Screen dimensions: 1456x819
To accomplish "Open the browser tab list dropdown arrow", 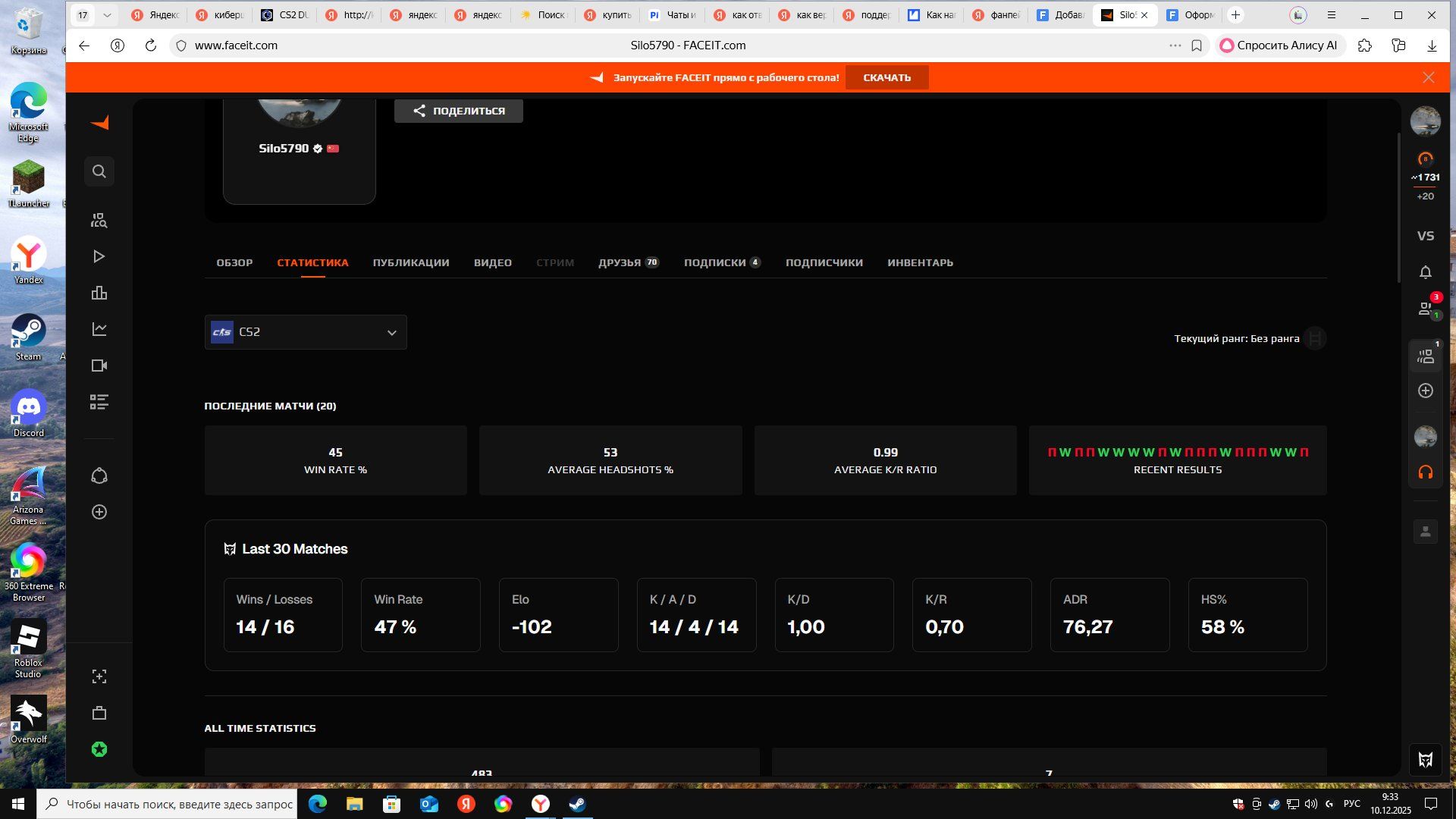I will 107,15.
